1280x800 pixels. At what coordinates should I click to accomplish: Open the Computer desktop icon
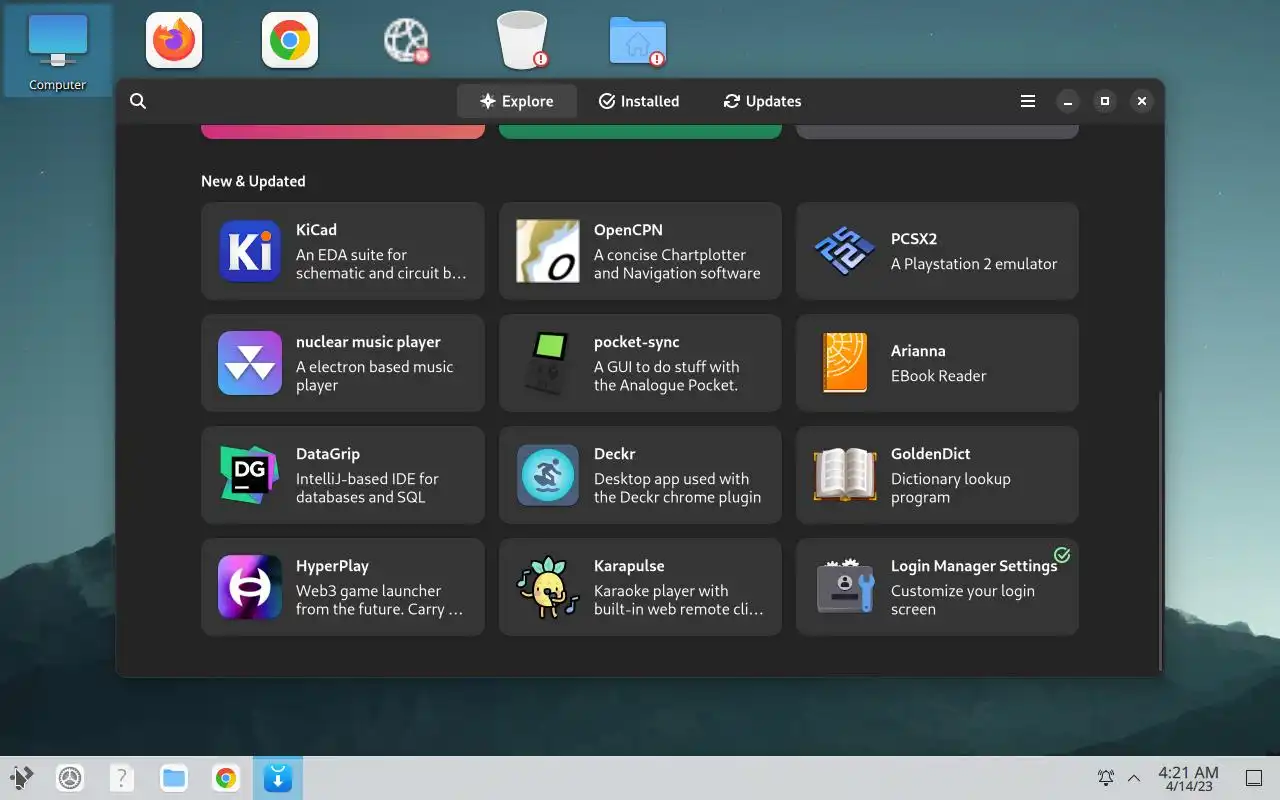(x=57, y=51)
